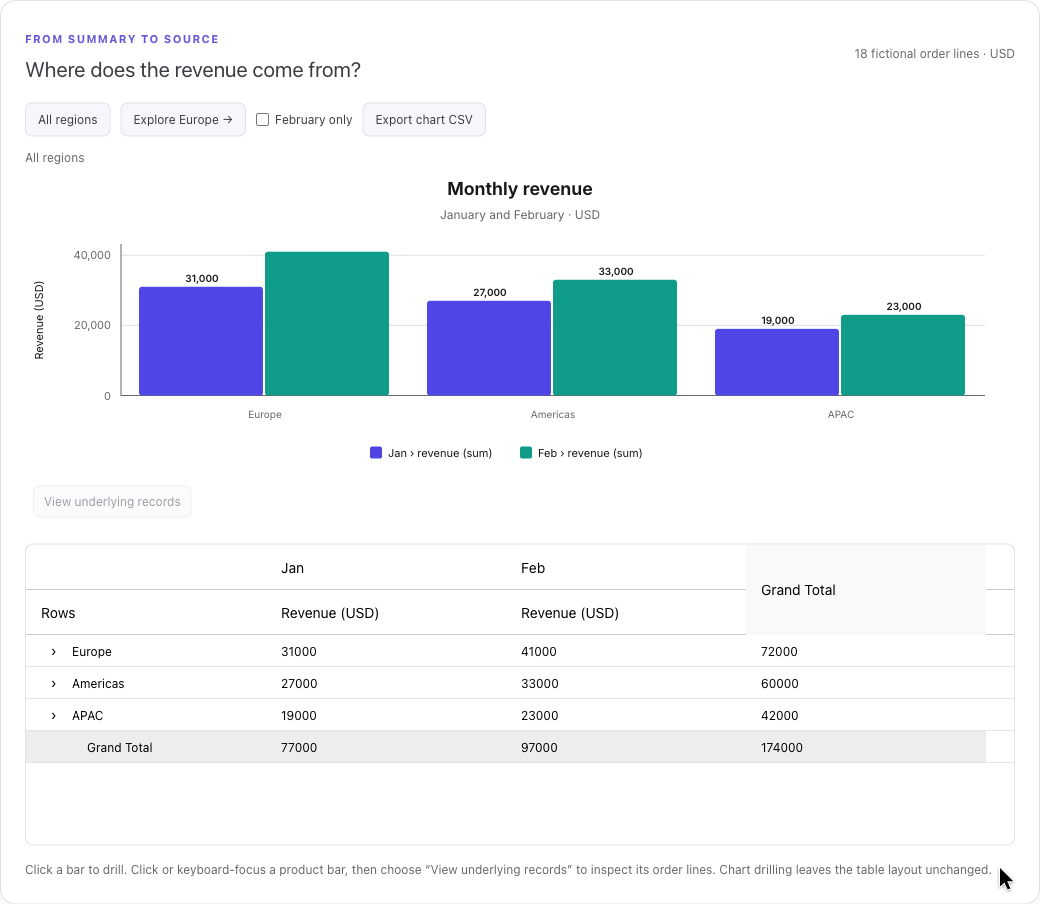The width and height of the screenshot is (1040, 904).
Task: Open Explore Europe drill button
Action: coord(183,119)
